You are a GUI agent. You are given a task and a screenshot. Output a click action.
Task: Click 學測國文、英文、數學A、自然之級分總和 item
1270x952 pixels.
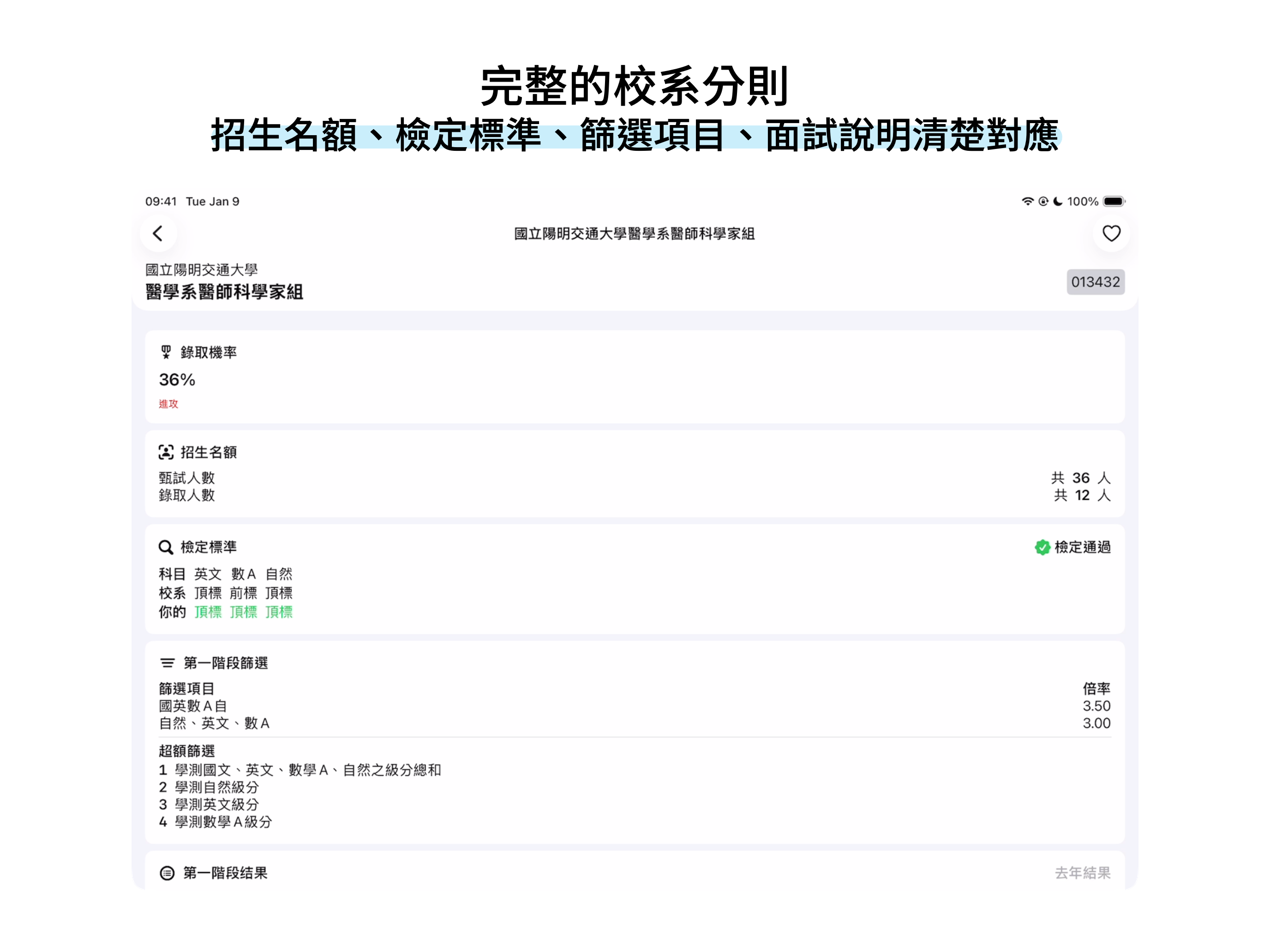[308, 770]
